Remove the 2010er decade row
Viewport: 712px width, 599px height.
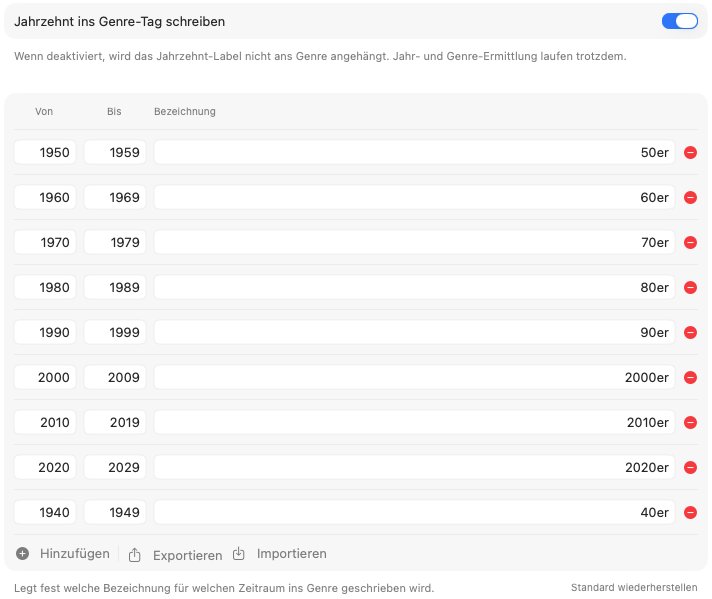tap(690, 422)
